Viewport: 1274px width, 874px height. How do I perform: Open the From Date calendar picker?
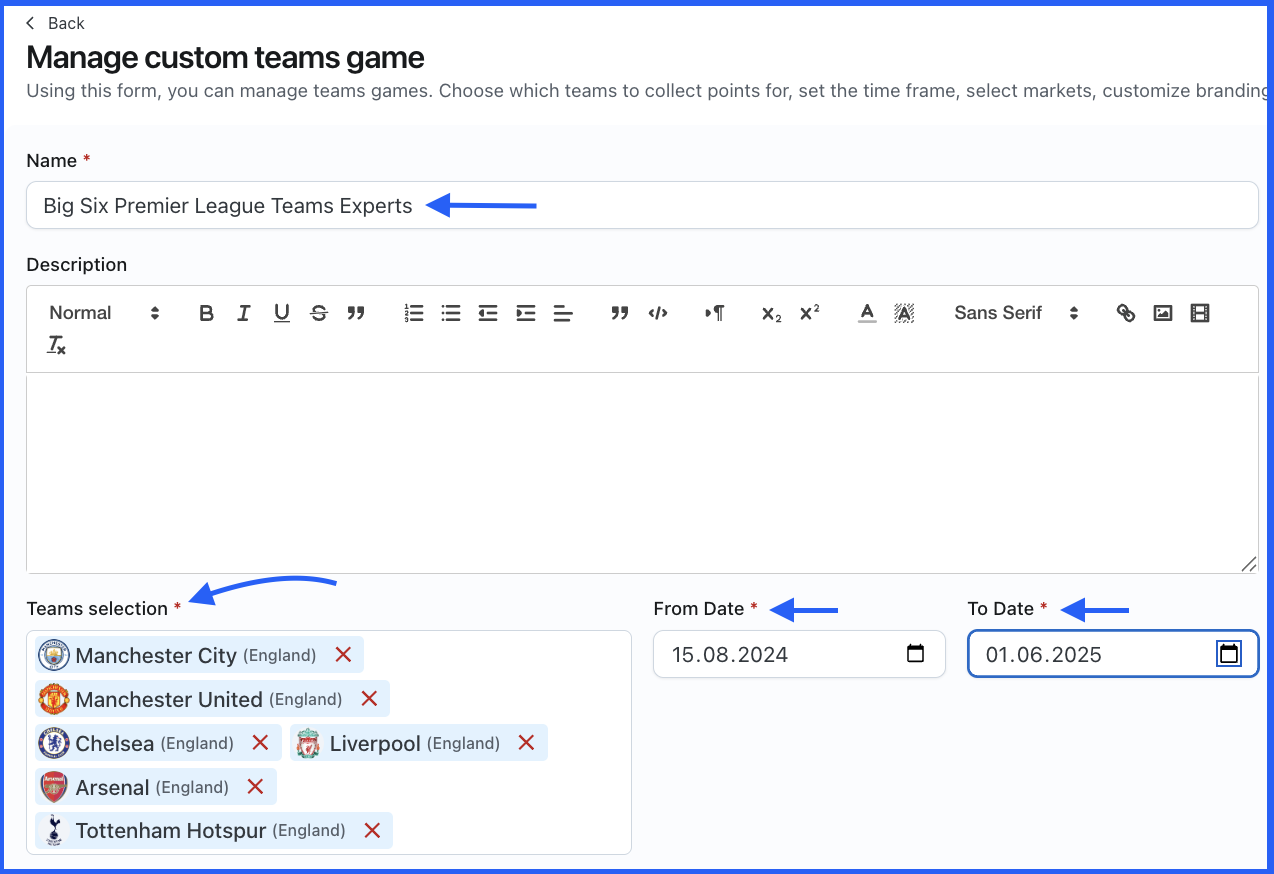(914, 654)
